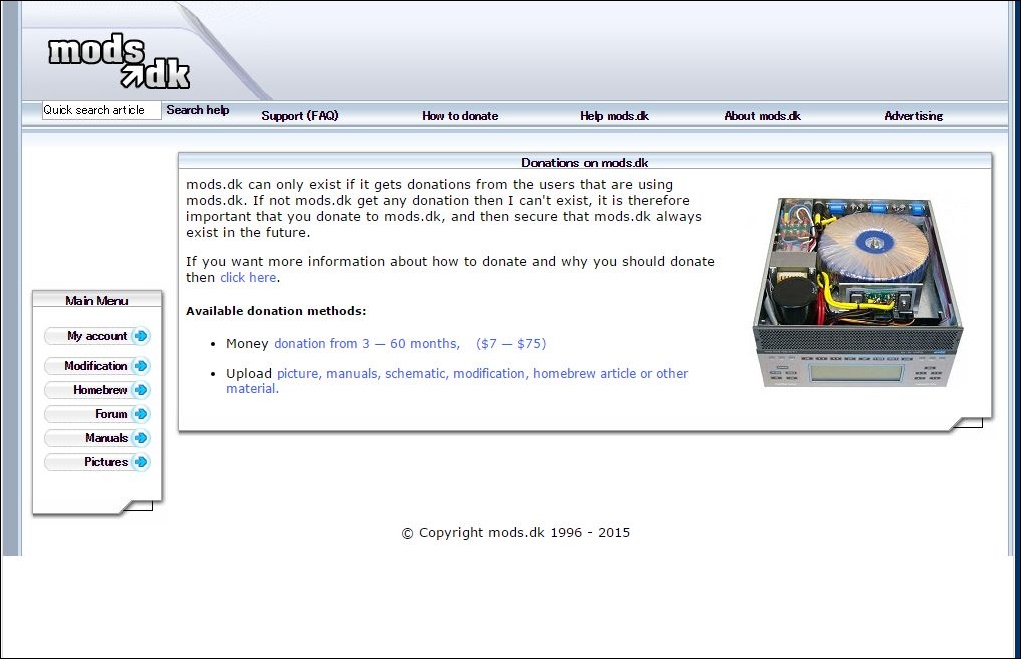This screenshot has width=1021, height=659.
Task: Open the Pictures section
Action: point(97,462)
